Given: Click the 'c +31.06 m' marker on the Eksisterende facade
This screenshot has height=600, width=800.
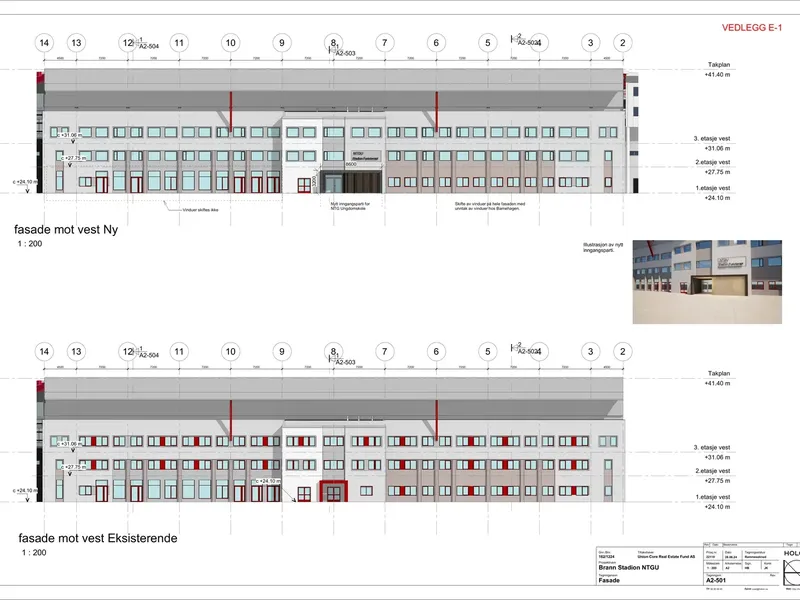Looking at the screenshot, I should pos(69,444).
